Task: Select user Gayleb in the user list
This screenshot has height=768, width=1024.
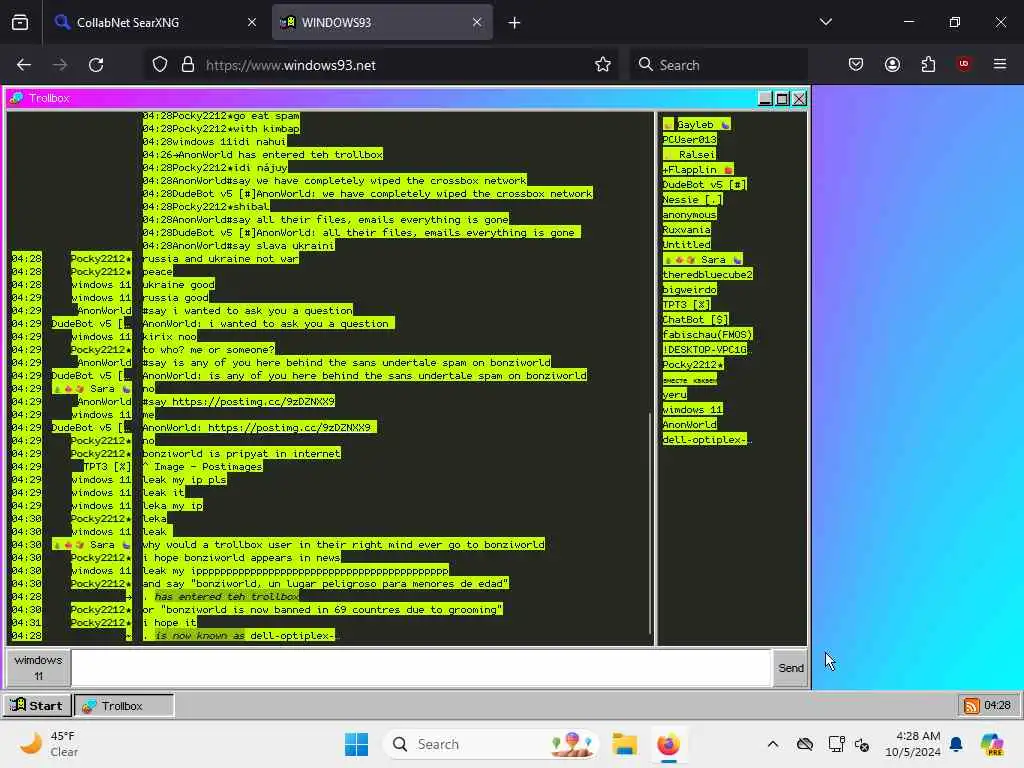Action: [696, 124]
